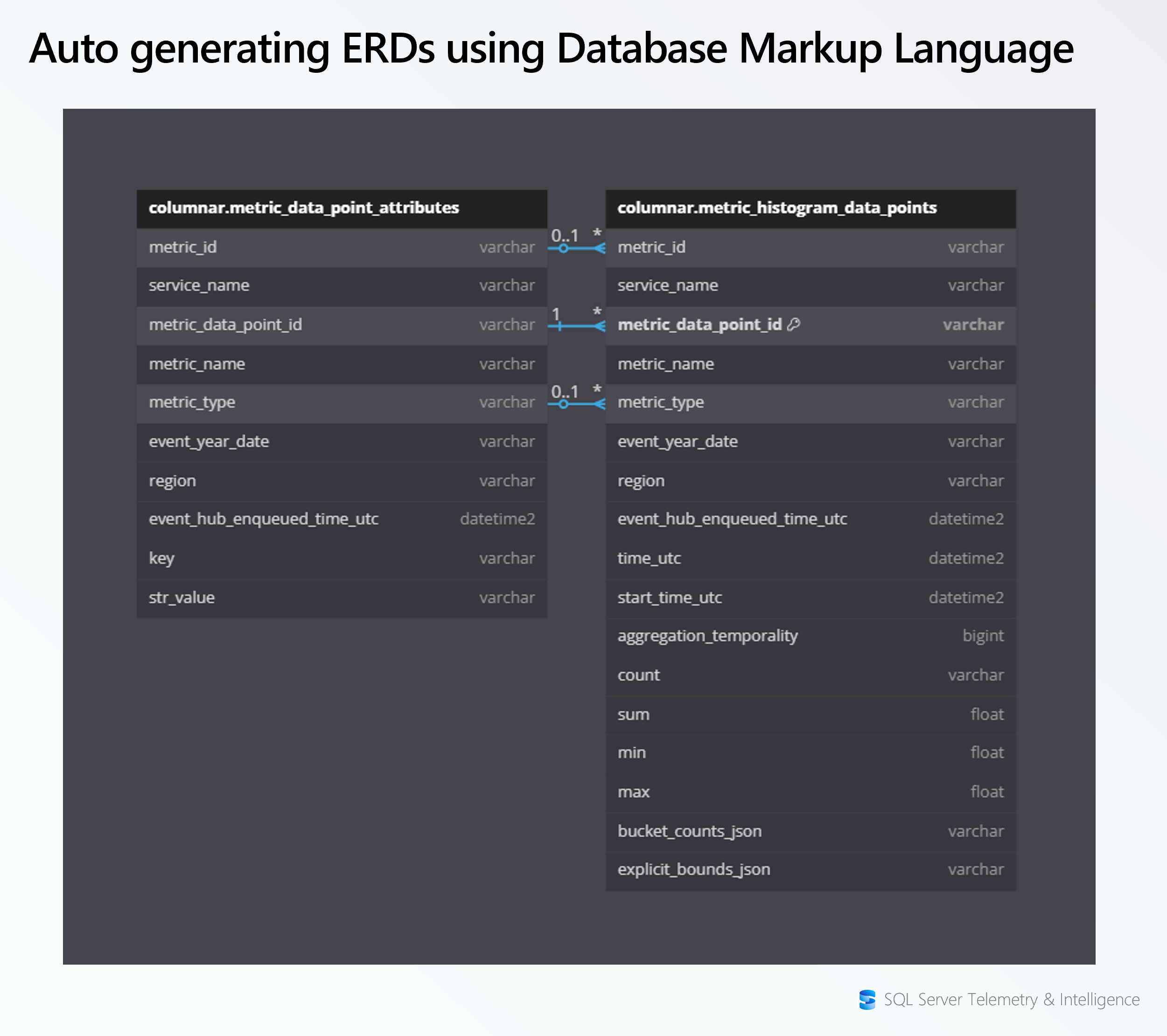Click the circle connector on the metric_id relationship line

tap(564, 247)
